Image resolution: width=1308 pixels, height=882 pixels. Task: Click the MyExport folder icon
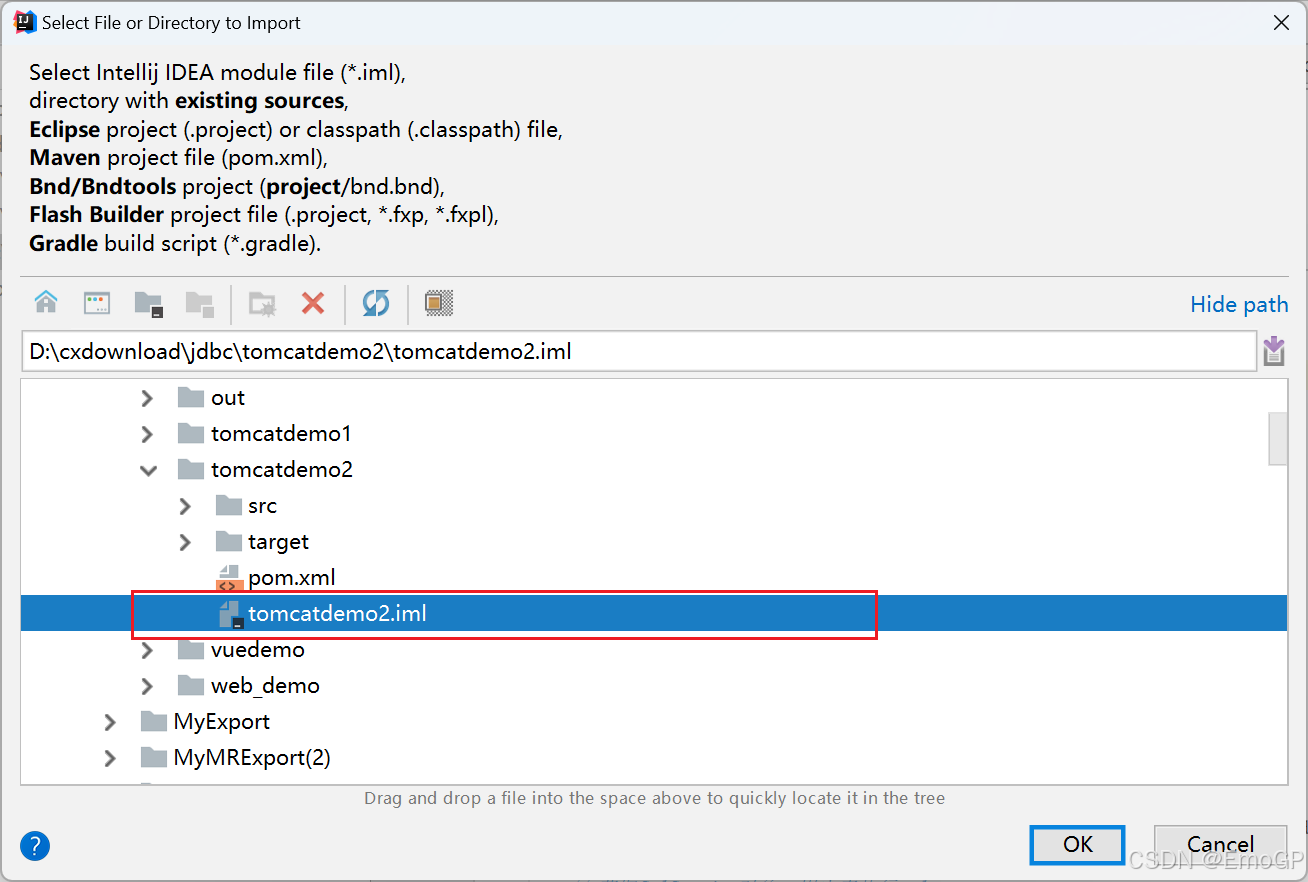pos(153,722)
